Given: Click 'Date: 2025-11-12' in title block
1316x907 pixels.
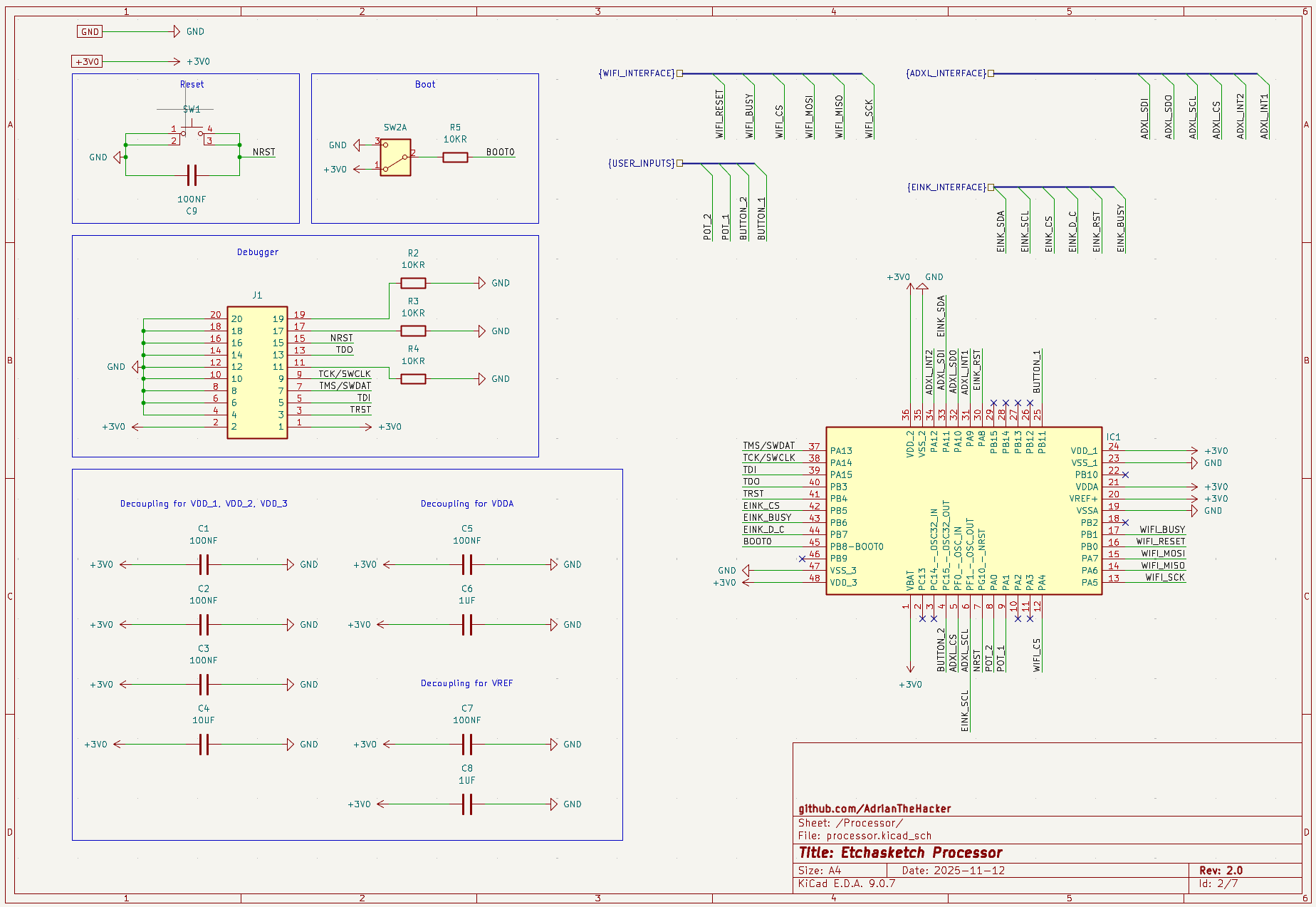Looking at the screenshot, I should (x=954, y=871).
